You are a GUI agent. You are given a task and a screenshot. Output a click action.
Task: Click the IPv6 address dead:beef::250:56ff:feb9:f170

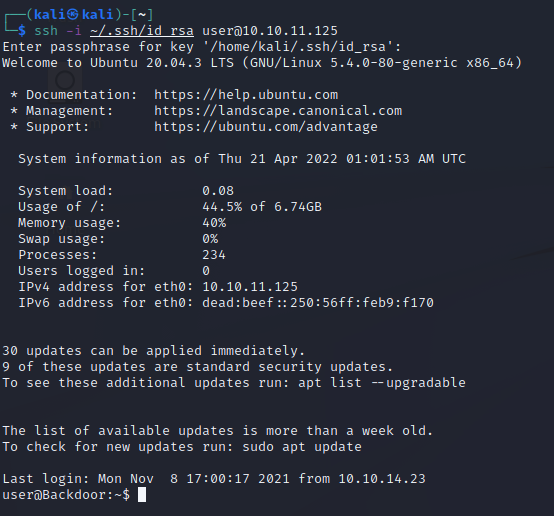(318, 303)
